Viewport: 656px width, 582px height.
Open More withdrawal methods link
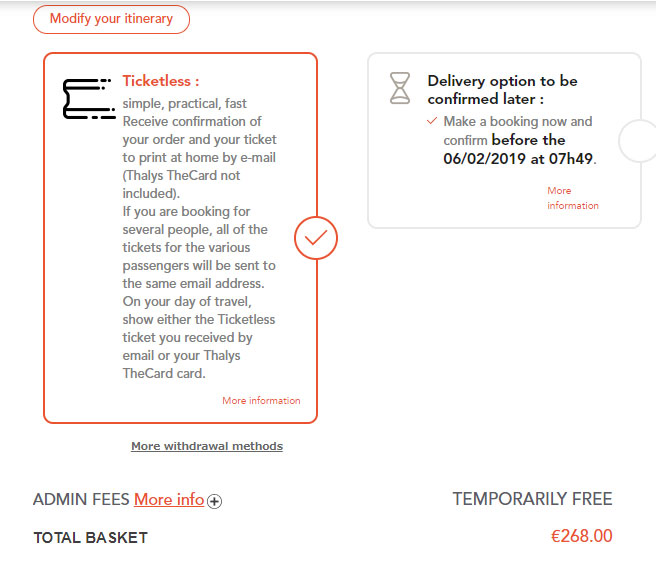coord(207,446)
